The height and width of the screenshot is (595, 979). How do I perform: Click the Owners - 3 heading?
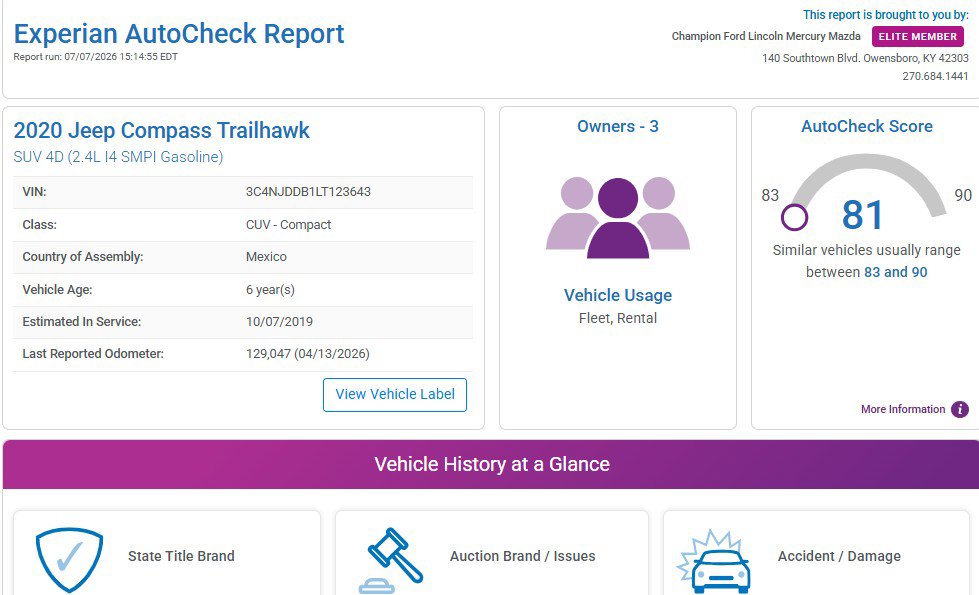[x=617, y=127]
